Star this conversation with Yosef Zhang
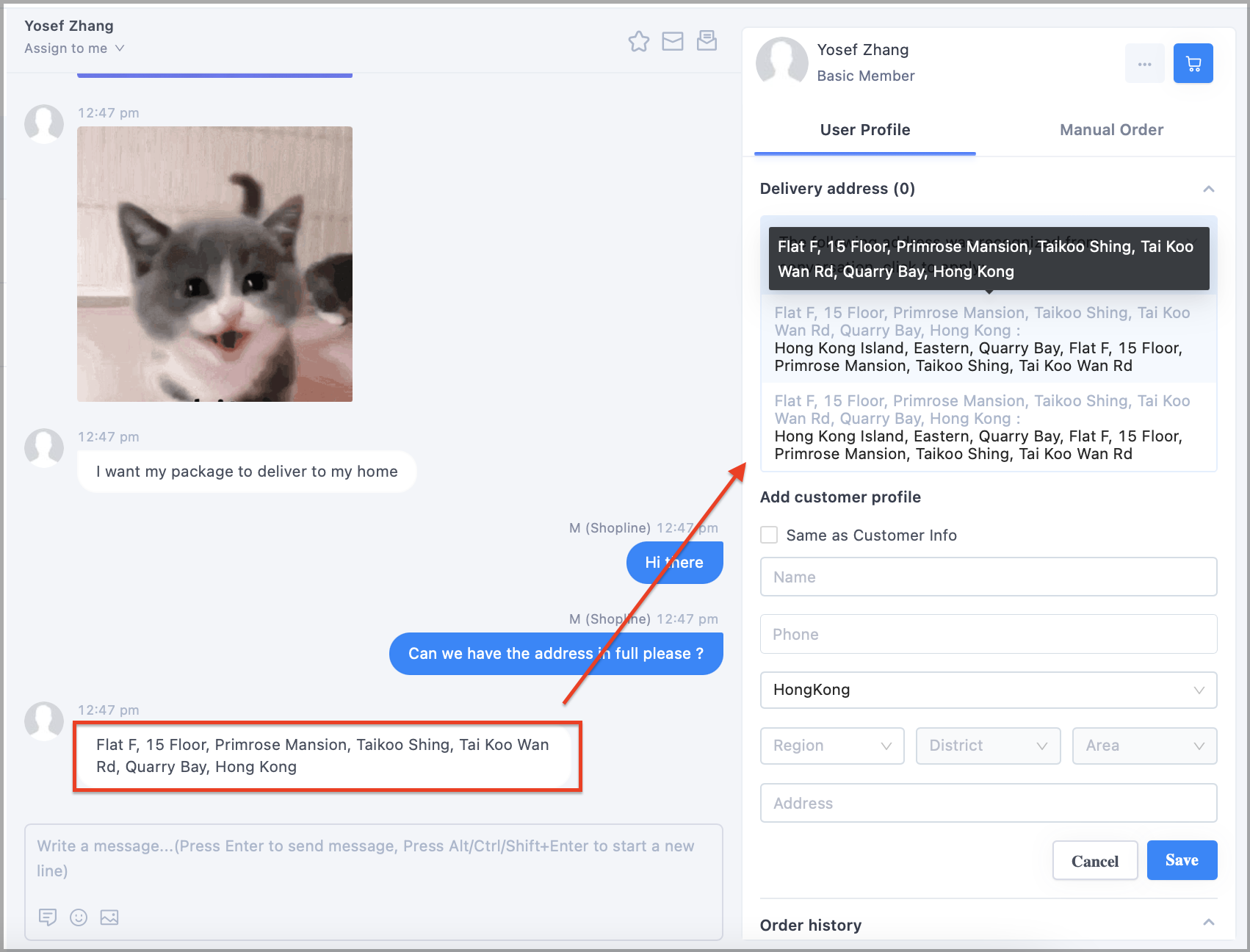Viewport: 1250px width, 952px height. coord(638,42)
